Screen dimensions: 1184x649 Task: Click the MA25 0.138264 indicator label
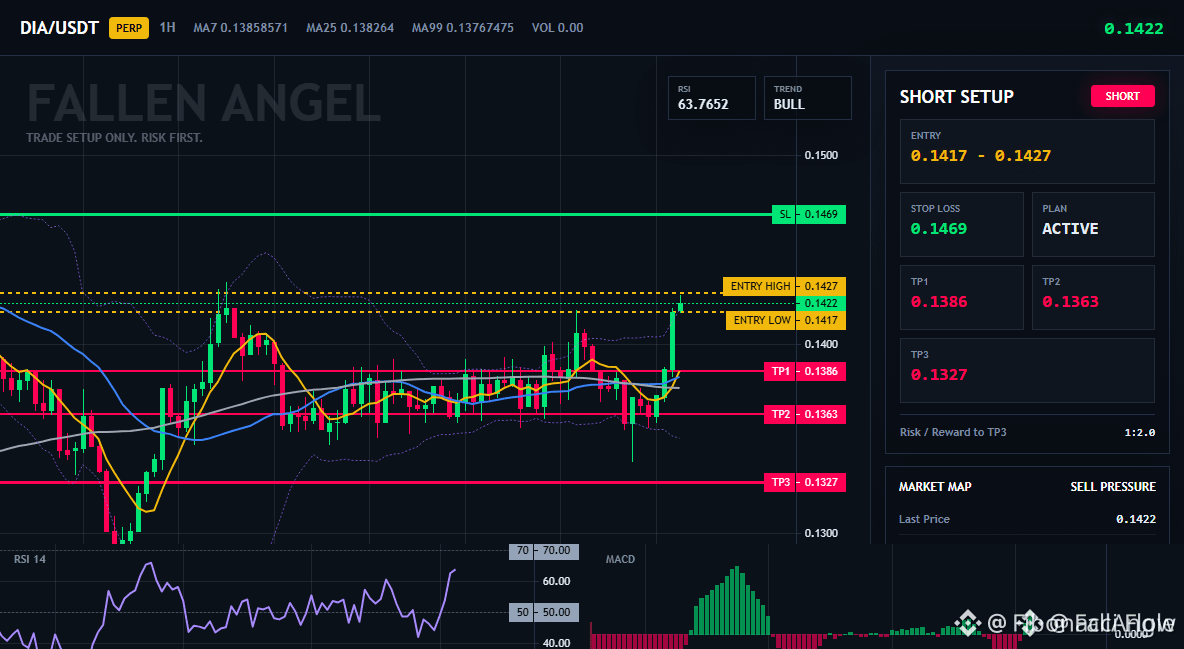click(x=350, y=27)
